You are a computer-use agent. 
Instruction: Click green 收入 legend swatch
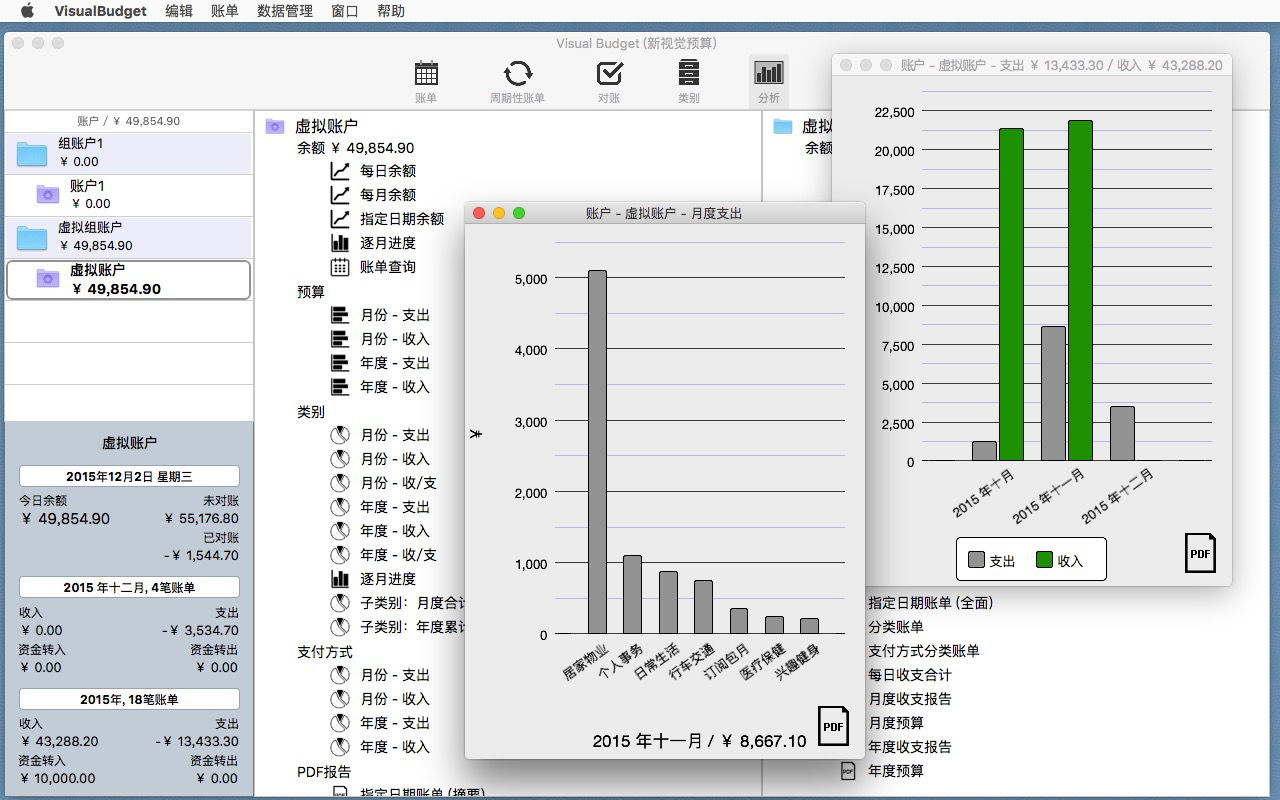(1044, 560)
